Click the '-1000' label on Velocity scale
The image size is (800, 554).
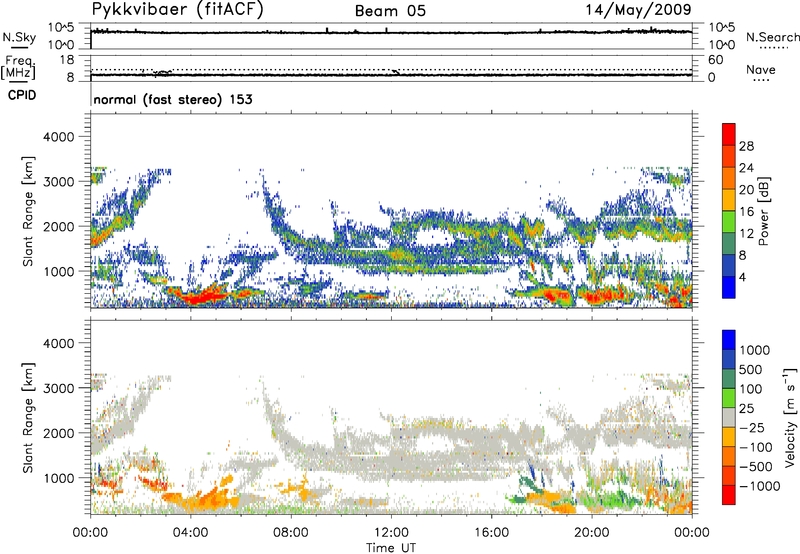[x=759, y=486]
